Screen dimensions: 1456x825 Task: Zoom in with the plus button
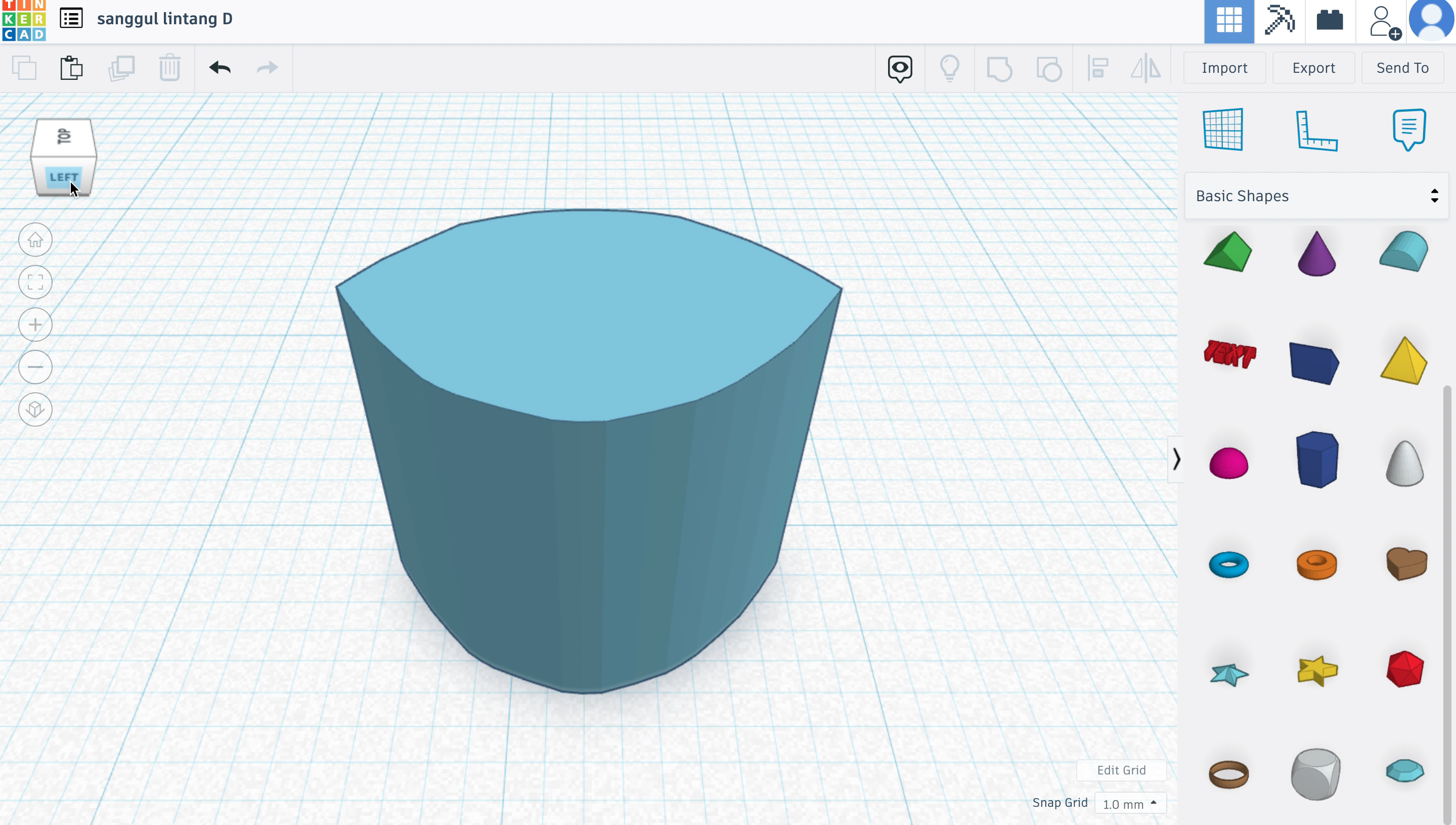pyautogui.click(x=35, y=325)
